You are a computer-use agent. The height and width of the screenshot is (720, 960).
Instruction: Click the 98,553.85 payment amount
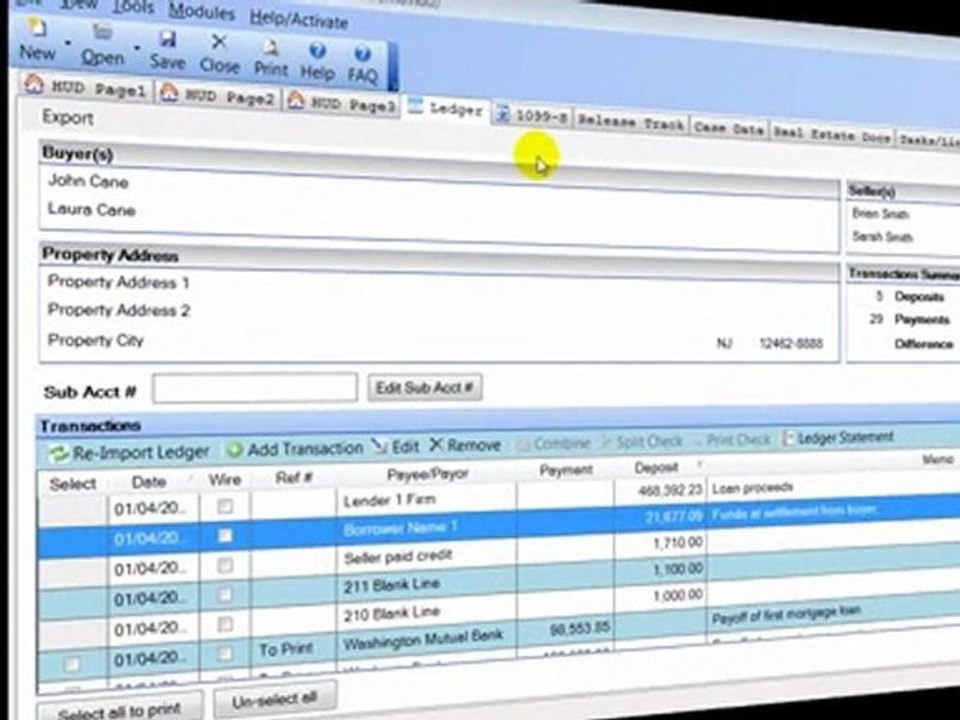tap(579, 628)
